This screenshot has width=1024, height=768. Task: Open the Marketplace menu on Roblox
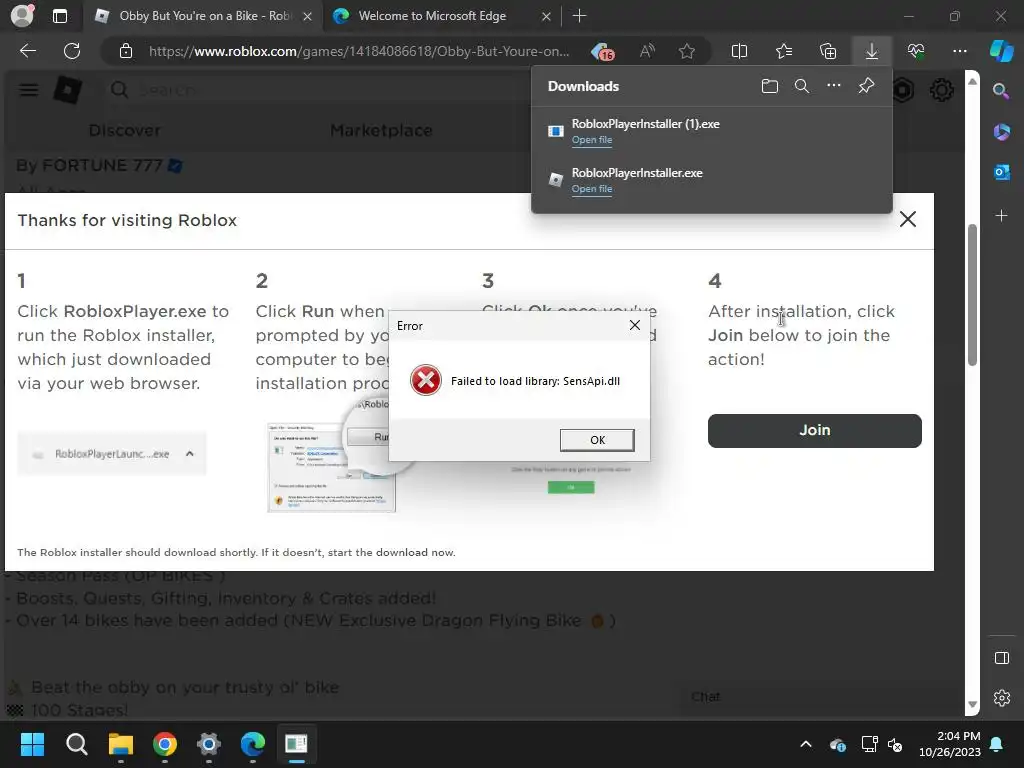click(x=381, y=131)
